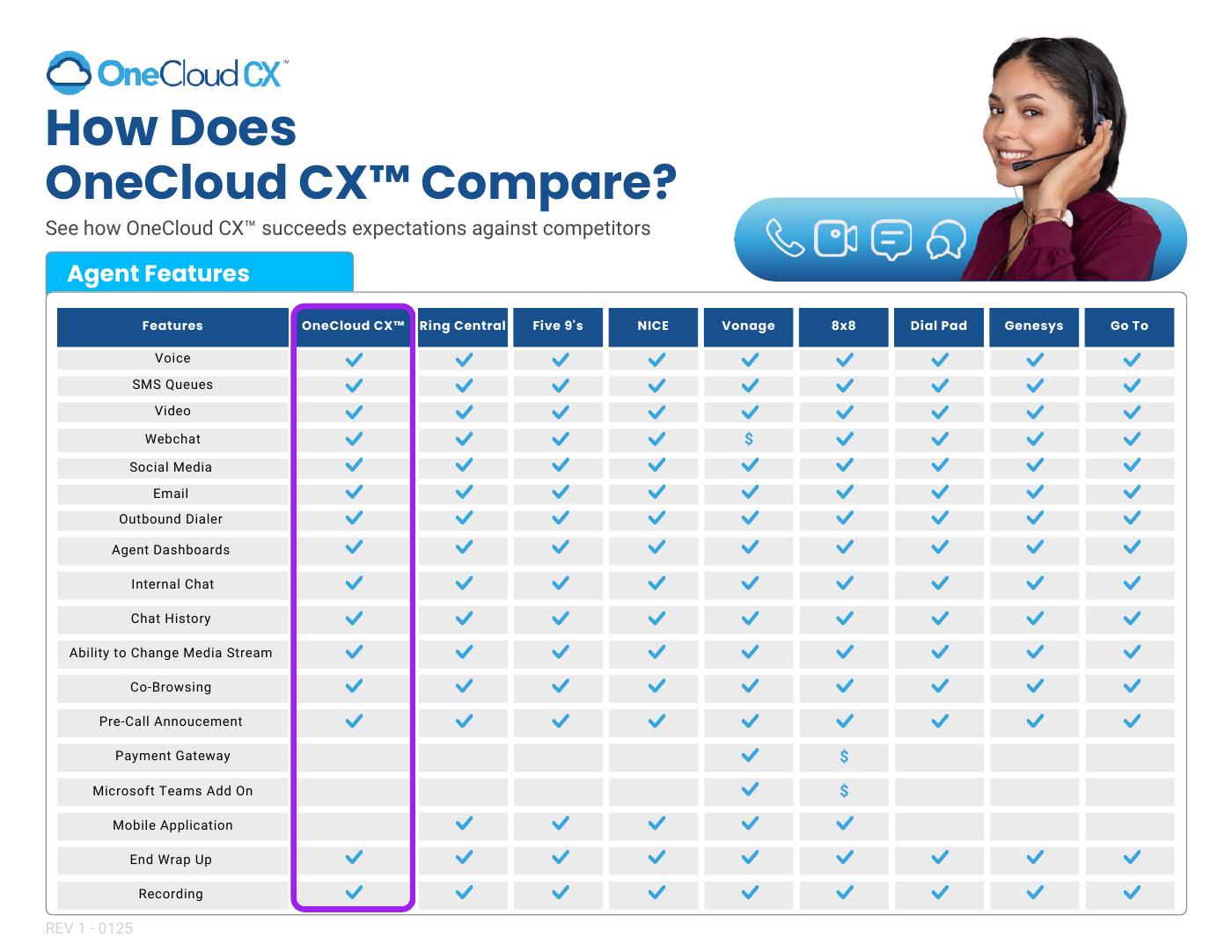
Task: Click the NICE column header
Action: (x=653, y=326)
